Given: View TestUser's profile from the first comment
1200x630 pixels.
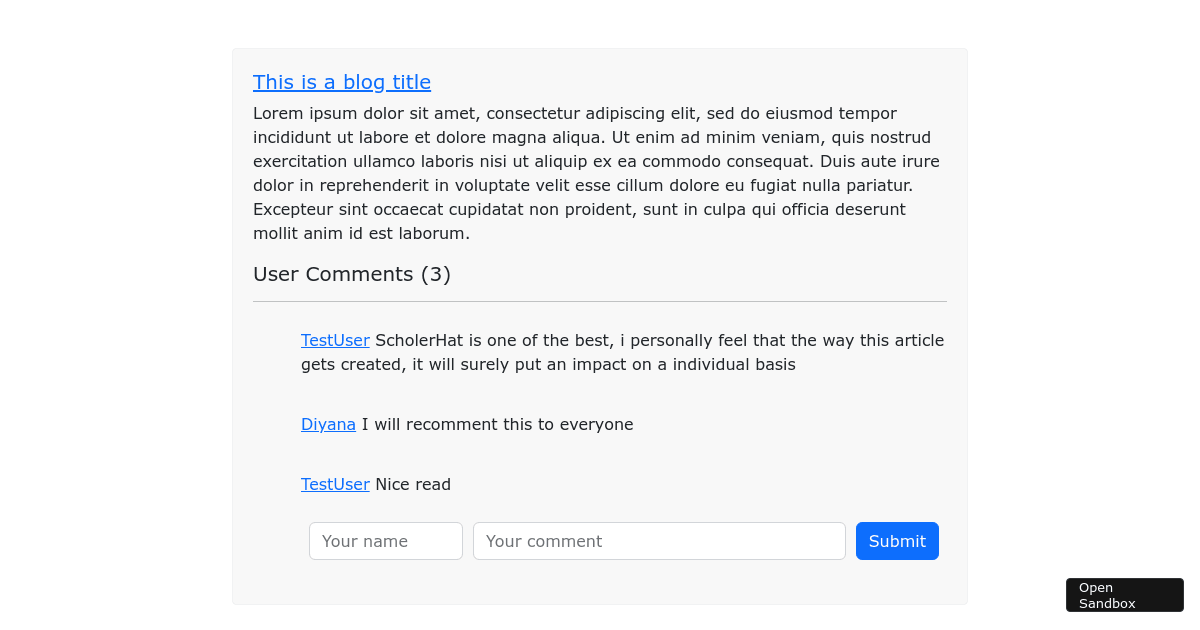Looking at the screenshot, I should tap(335, 340).
